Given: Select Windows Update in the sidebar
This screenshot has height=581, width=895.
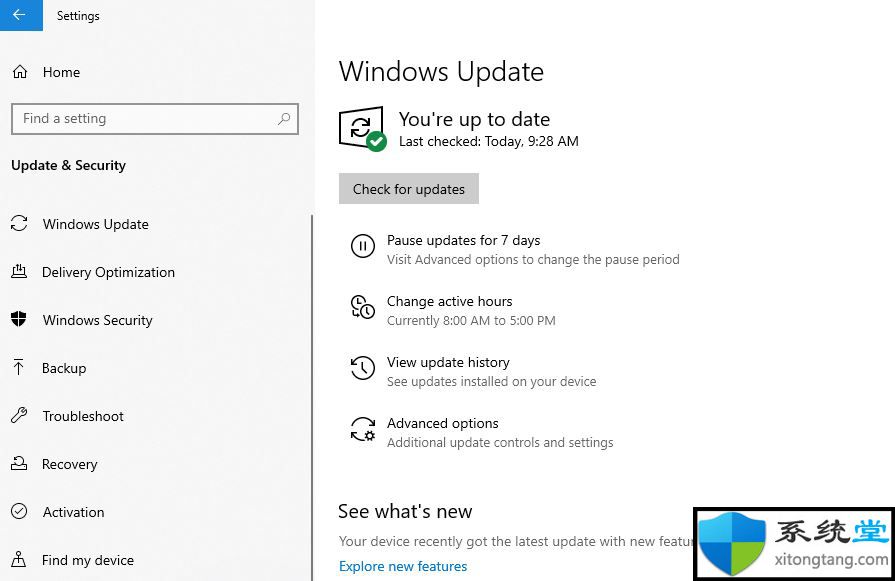Looking at the screenshot, I should pos(95,224).
